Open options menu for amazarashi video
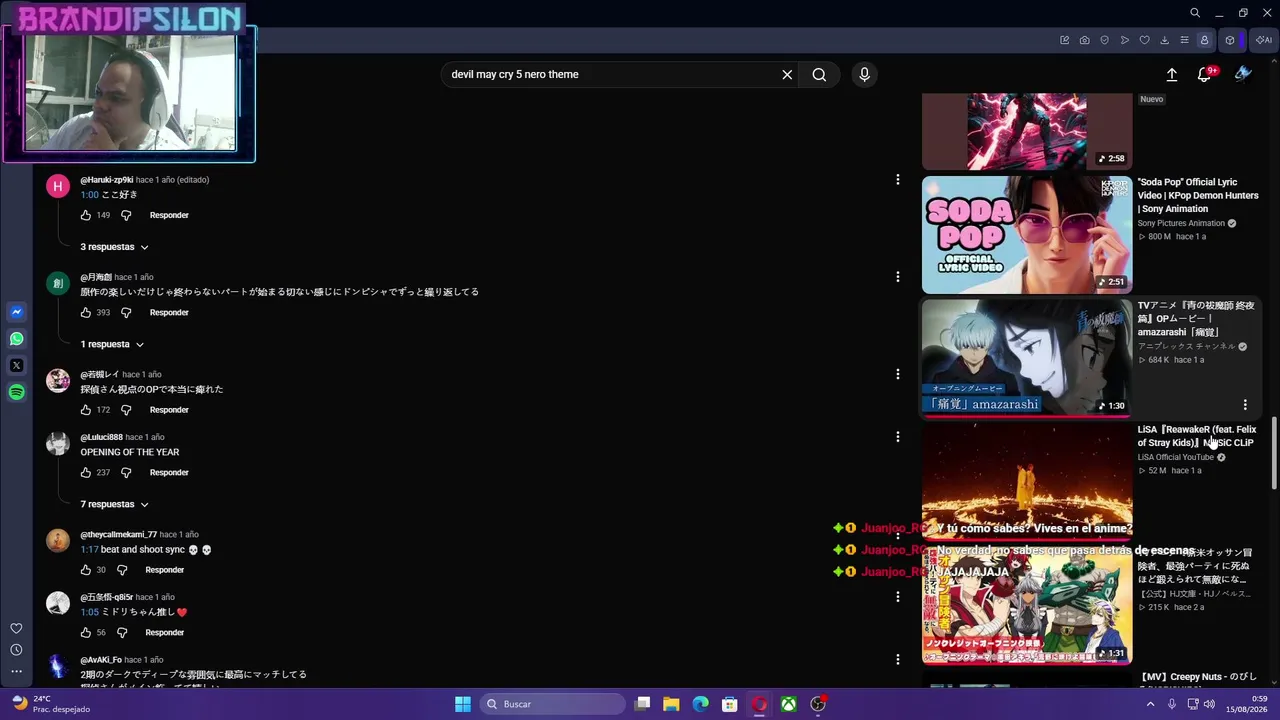The image size is (1280, 720). pyautogui.click(x=1245, y=405)
